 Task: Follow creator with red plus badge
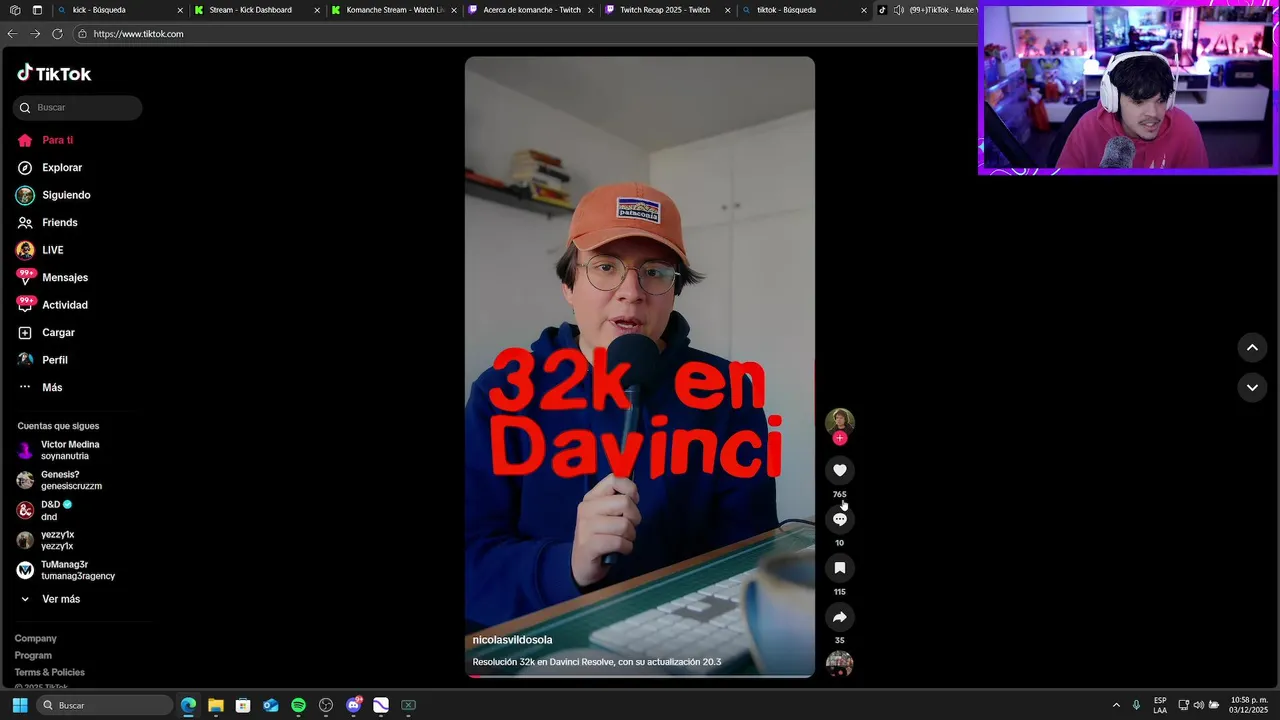[840, 438]
